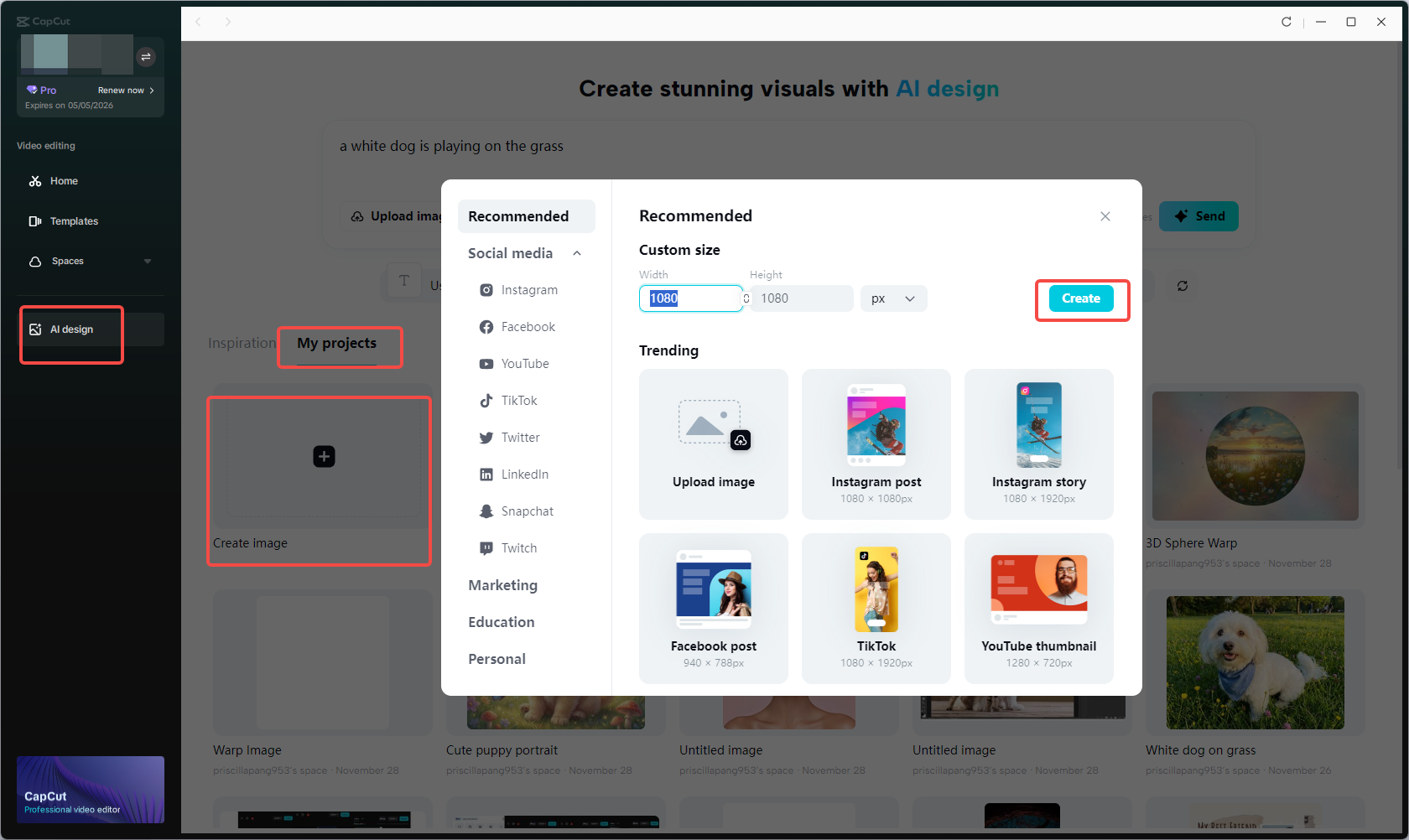1409x840 pixels.
Task: Open Twitch size options
Action: pyautogui.click(x=518, y=547)
